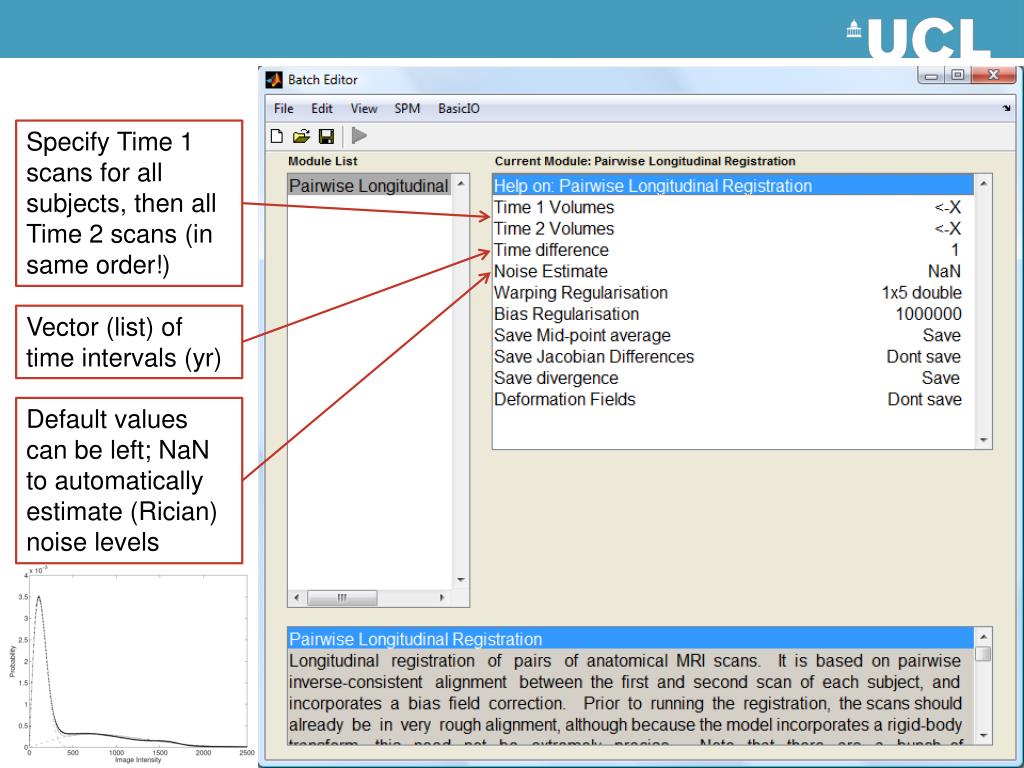Open a saved batch with folder icon
Viewport: 1024px width, 768px height.
301,136
